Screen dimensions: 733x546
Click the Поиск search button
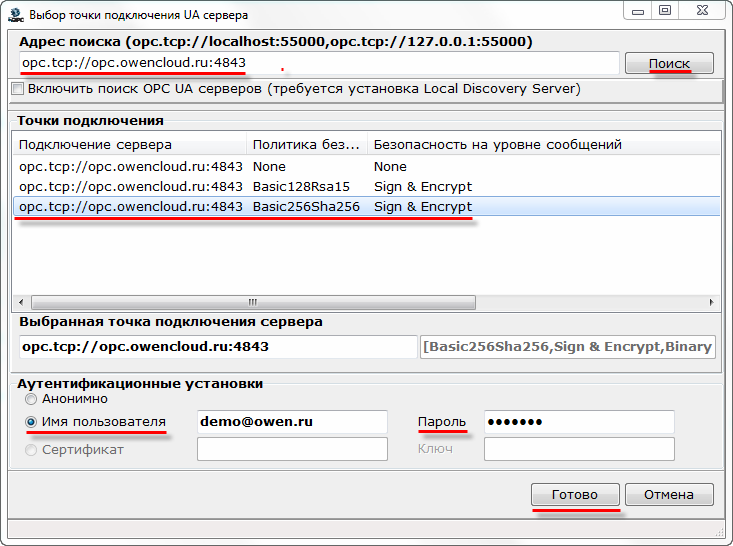tap(669, 63)
